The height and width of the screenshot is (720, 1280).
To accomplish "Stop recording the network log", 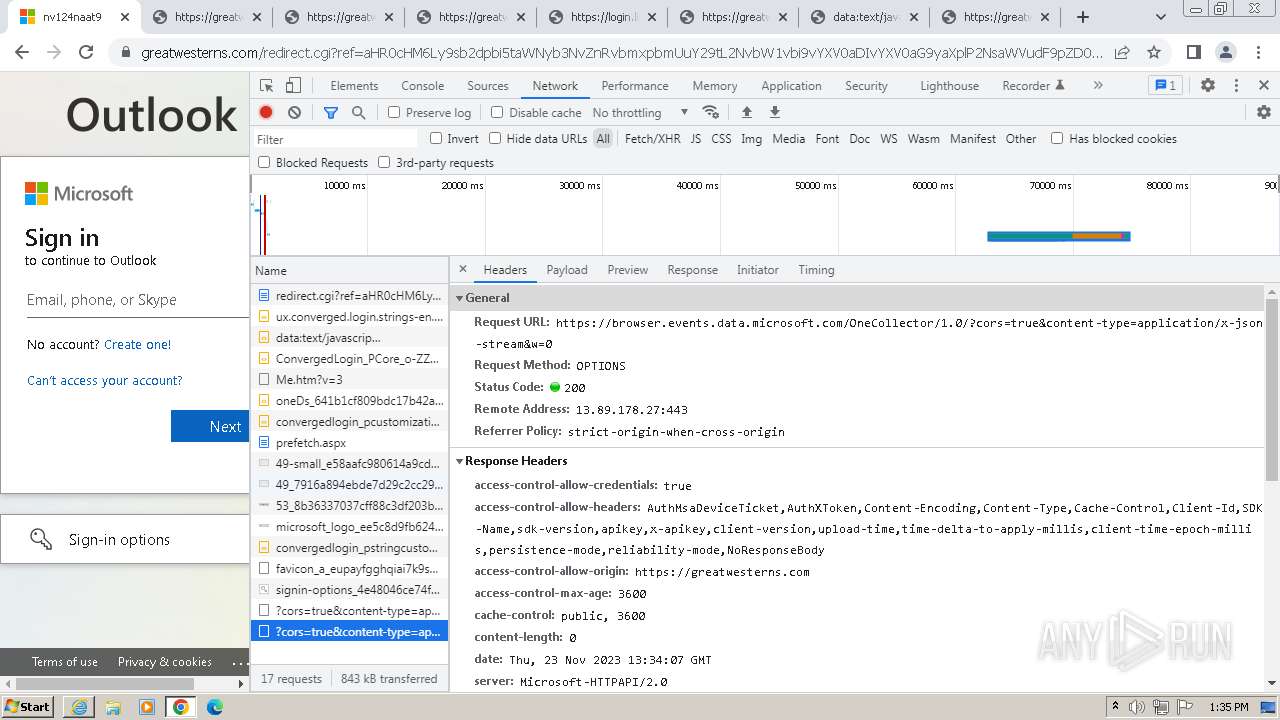I will tap(266, 113).
